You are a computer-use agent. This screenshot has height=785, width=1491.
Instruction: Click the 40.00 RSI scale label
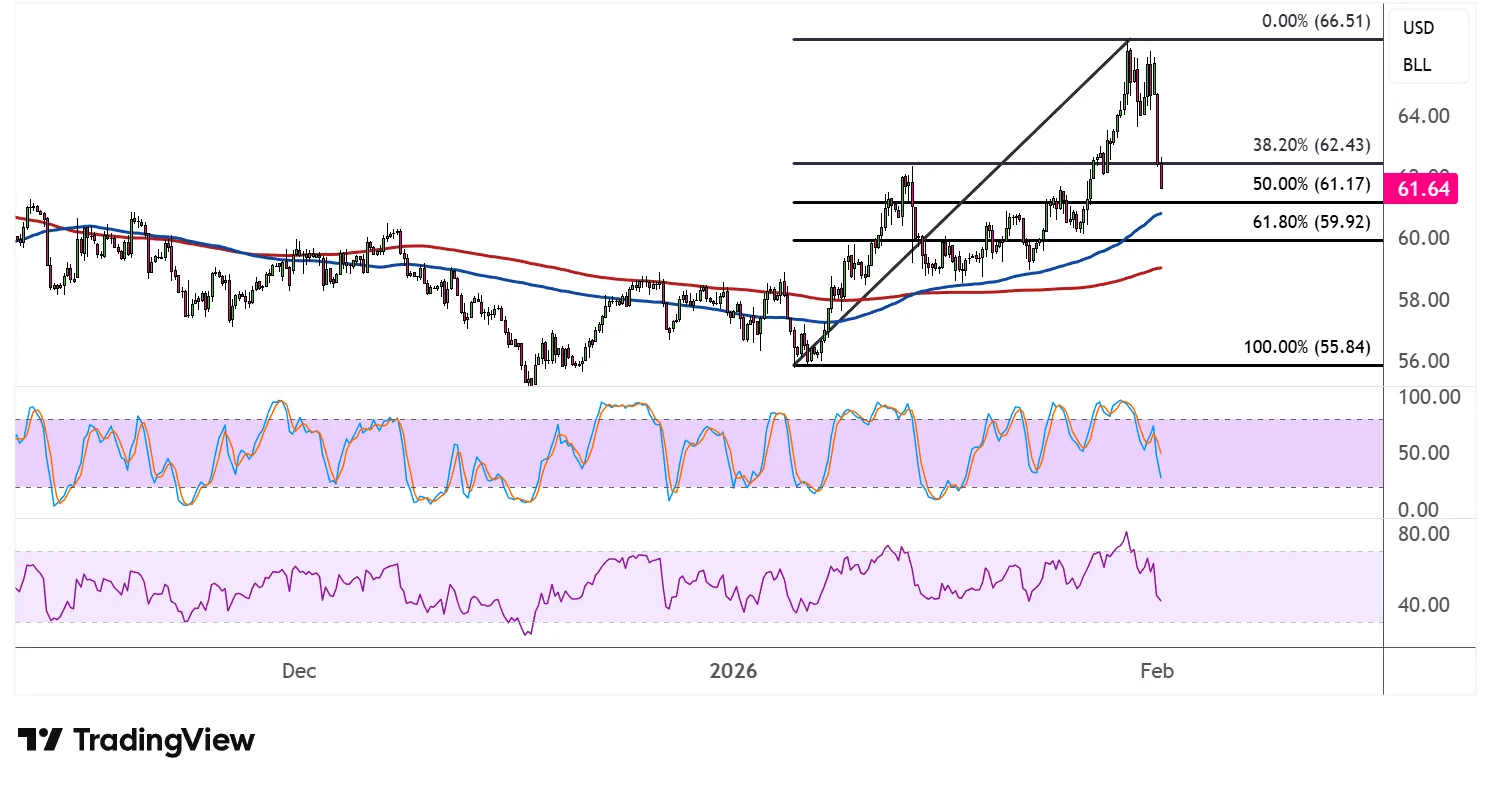pyautogui.click(x=1424, y=605)
